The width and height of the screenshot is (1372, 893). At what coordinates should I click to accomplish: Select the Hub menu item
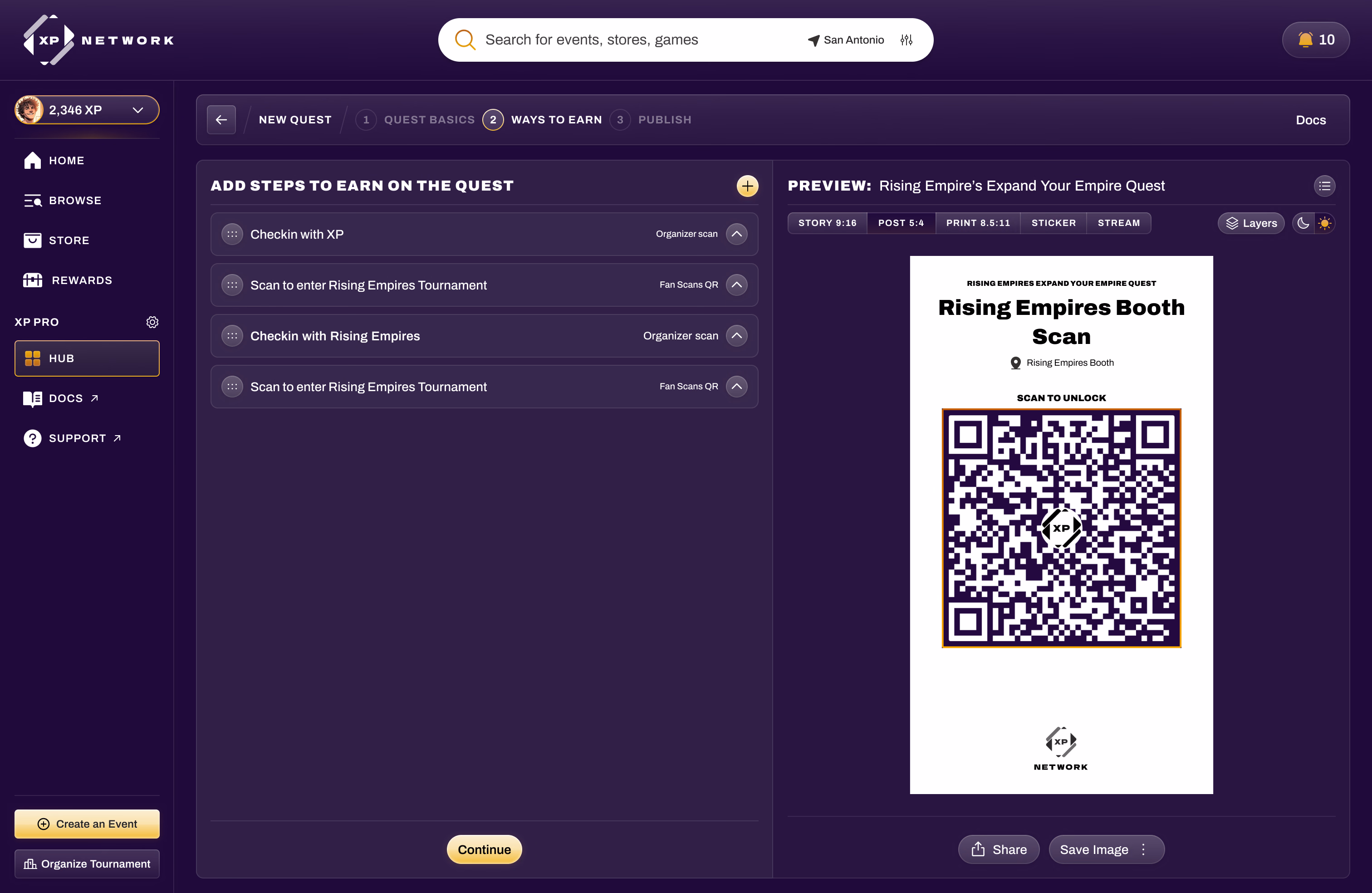tap(87, 358)
